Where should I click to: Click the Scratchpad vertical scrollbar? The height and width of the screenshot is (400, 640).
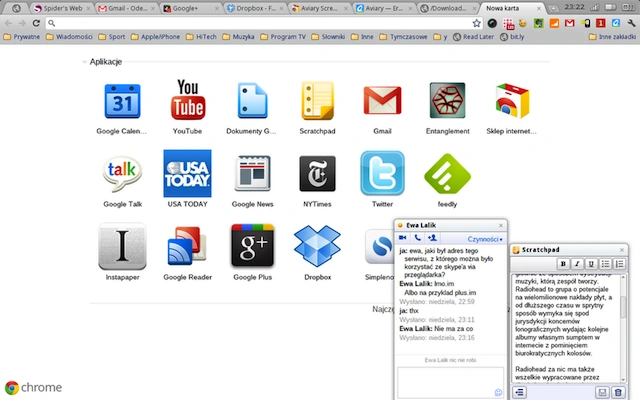[623, 329]
